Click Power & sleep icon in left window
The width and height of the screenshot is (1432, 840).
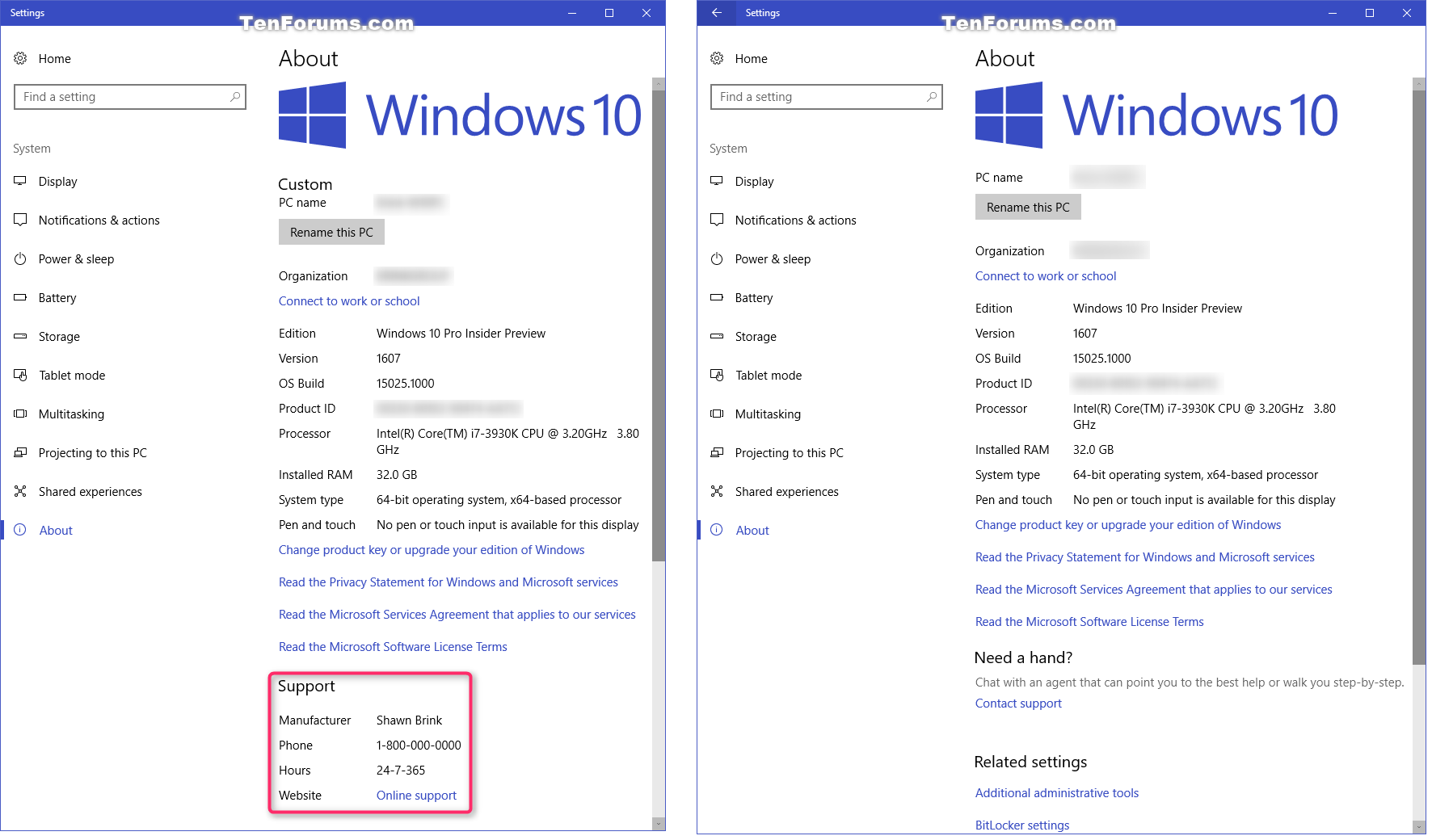click(x=20, y=258)
